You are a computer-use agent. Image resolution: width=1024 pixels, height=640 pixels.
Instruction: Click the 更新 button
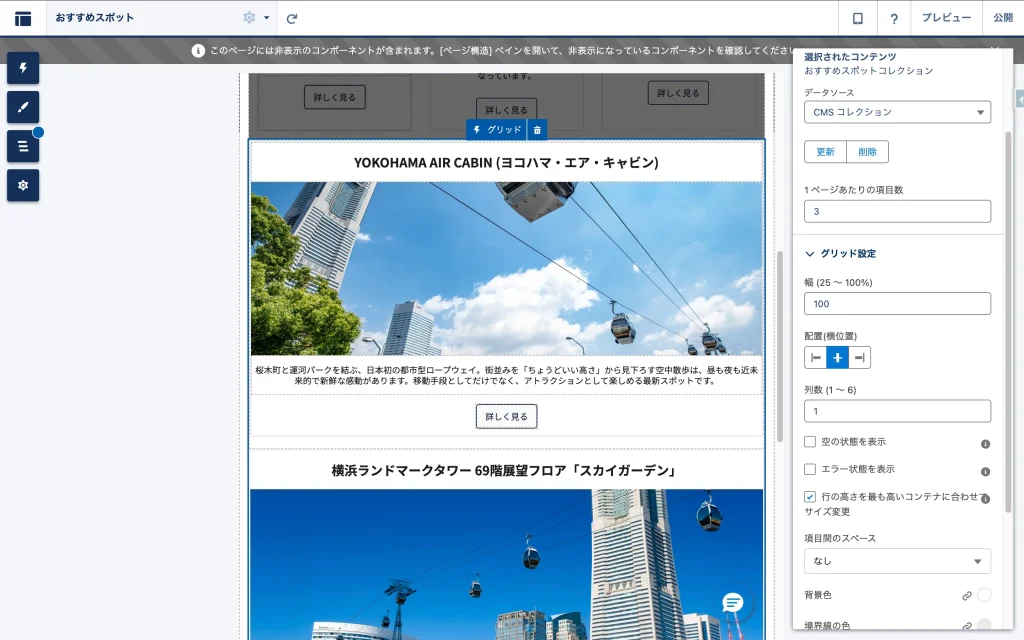pyautogui.click(x=825, y=152)
